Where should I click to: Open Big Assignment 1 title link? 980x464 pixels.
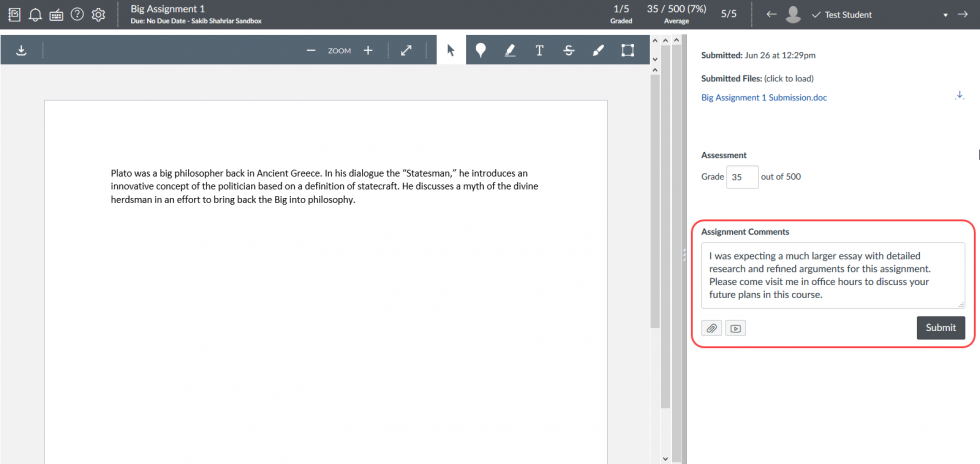168,9
